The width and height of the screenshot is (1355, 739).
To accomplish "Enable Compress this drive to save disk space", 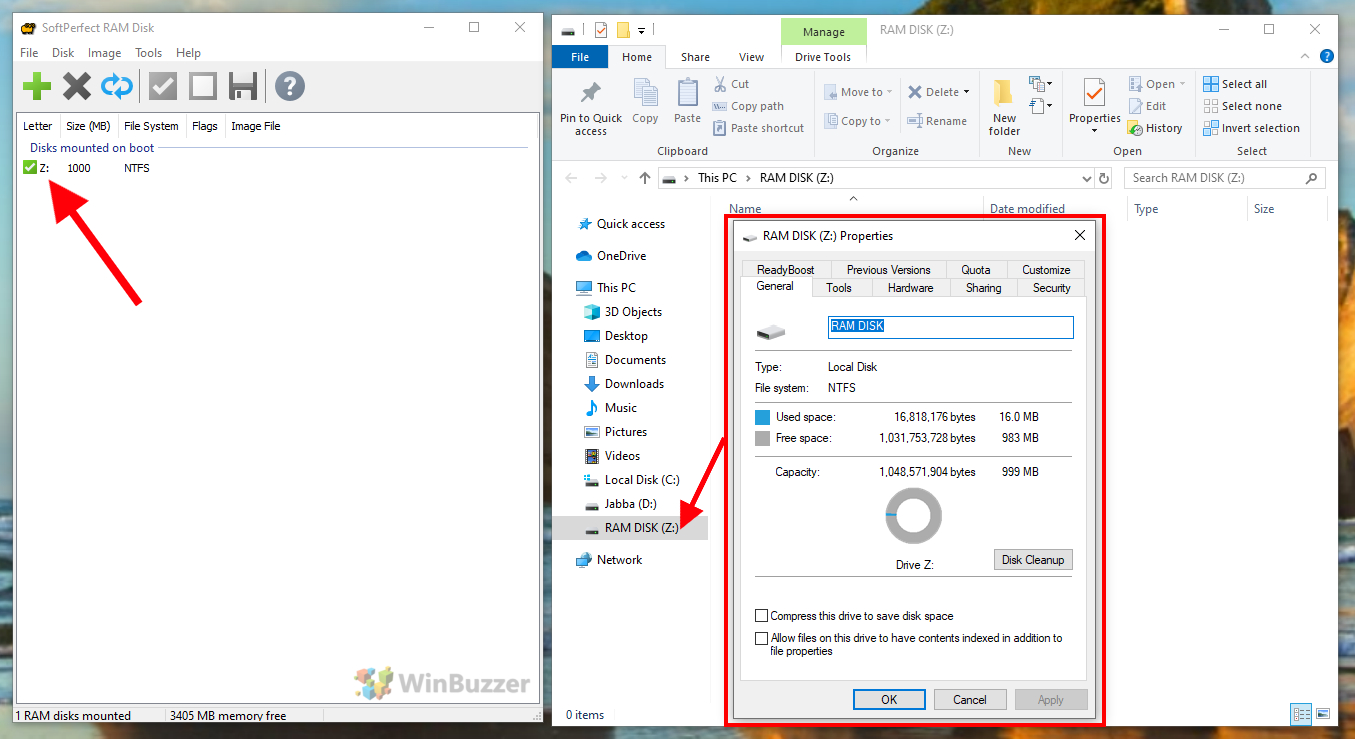I will click(x=762, y=616).
